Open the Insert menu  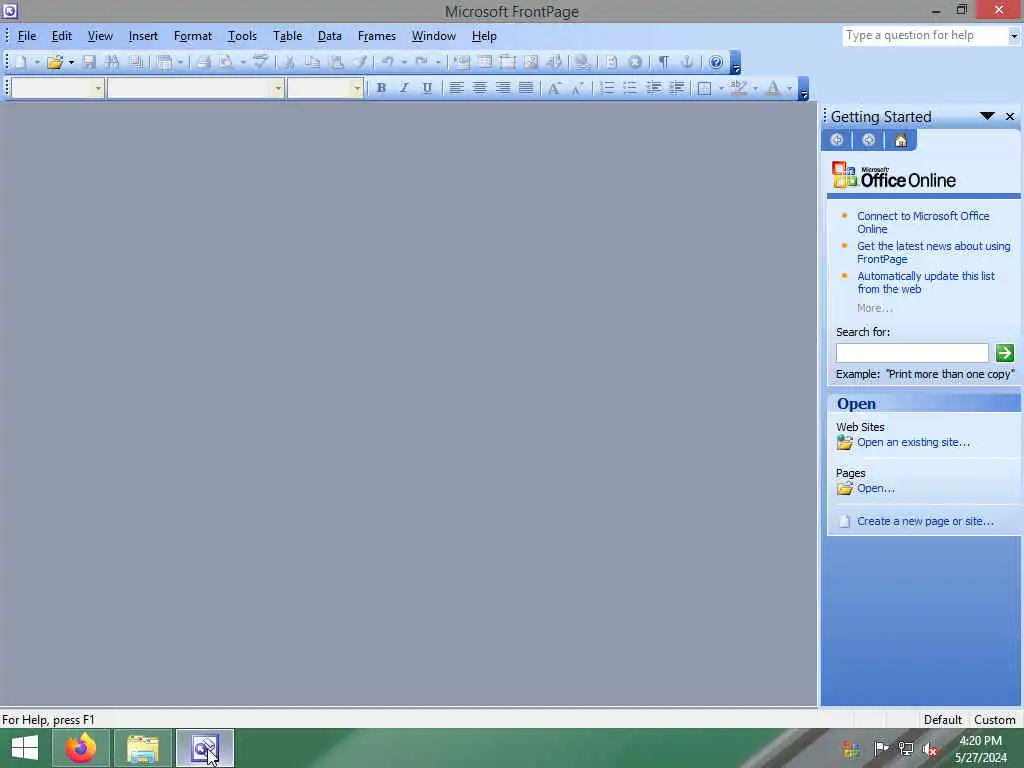click(x=143, y=36)
